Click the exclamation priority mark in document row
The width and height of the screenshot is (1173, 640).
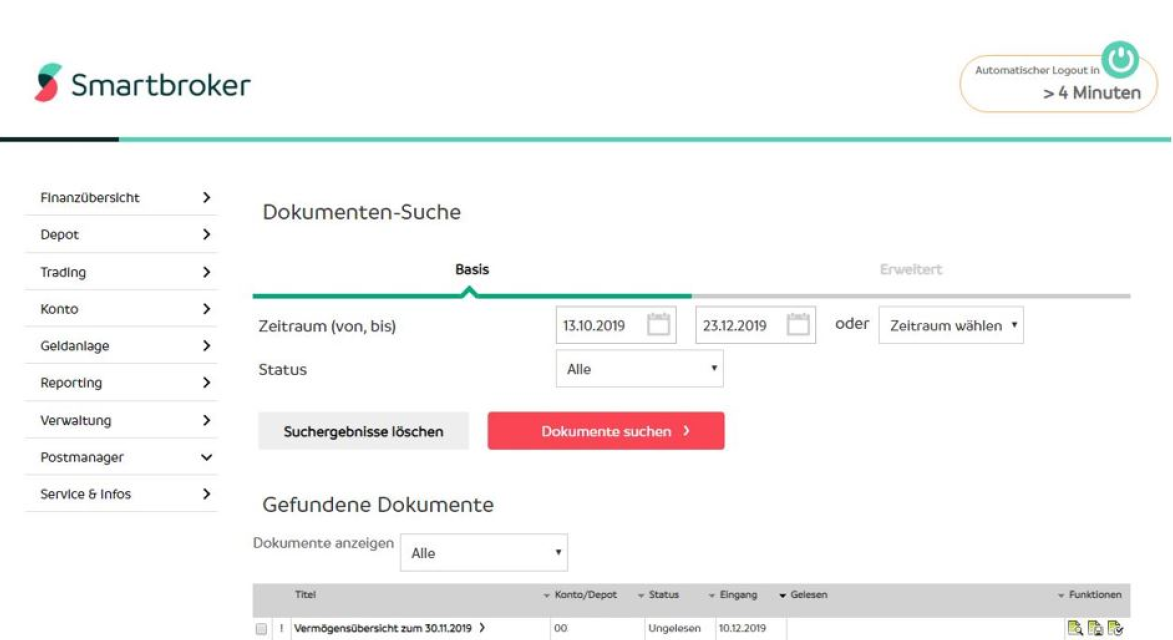281,628
